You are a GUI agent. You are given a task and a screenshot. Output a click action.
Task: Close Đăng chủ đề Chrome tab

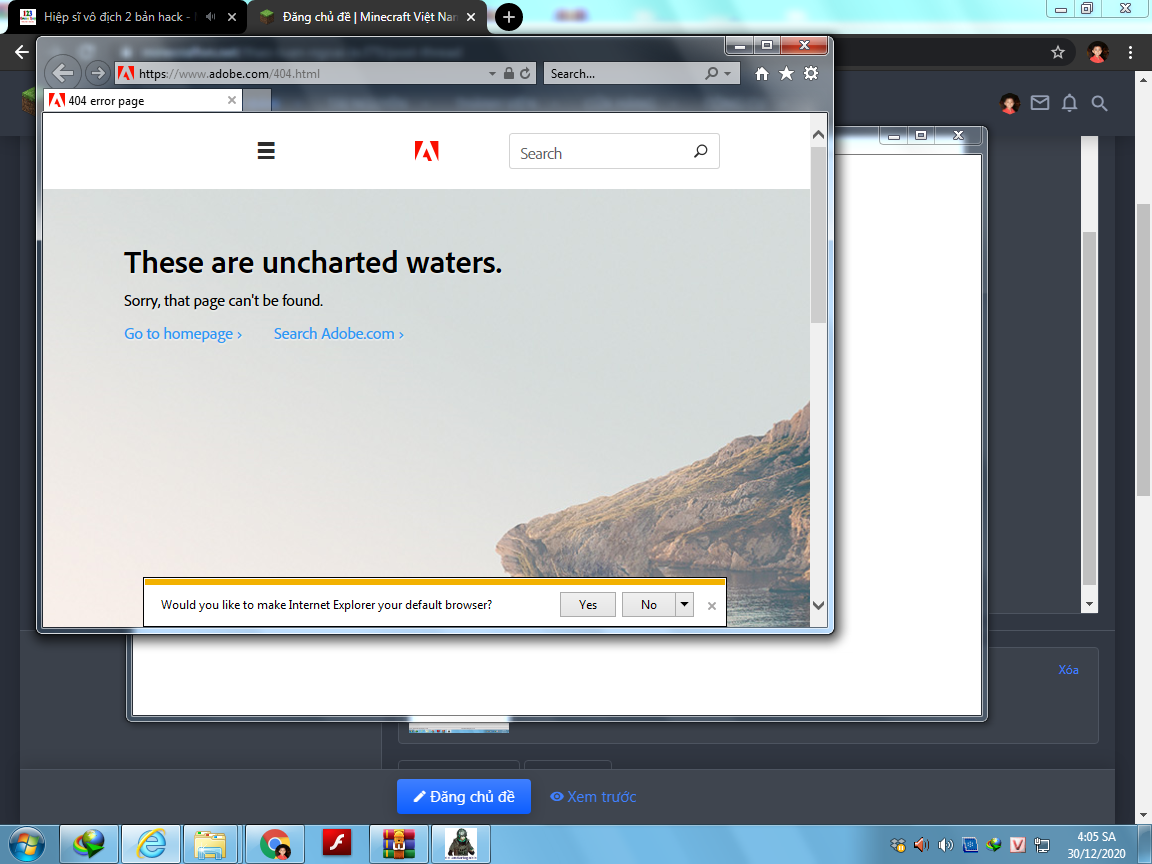tap(471, 17)
